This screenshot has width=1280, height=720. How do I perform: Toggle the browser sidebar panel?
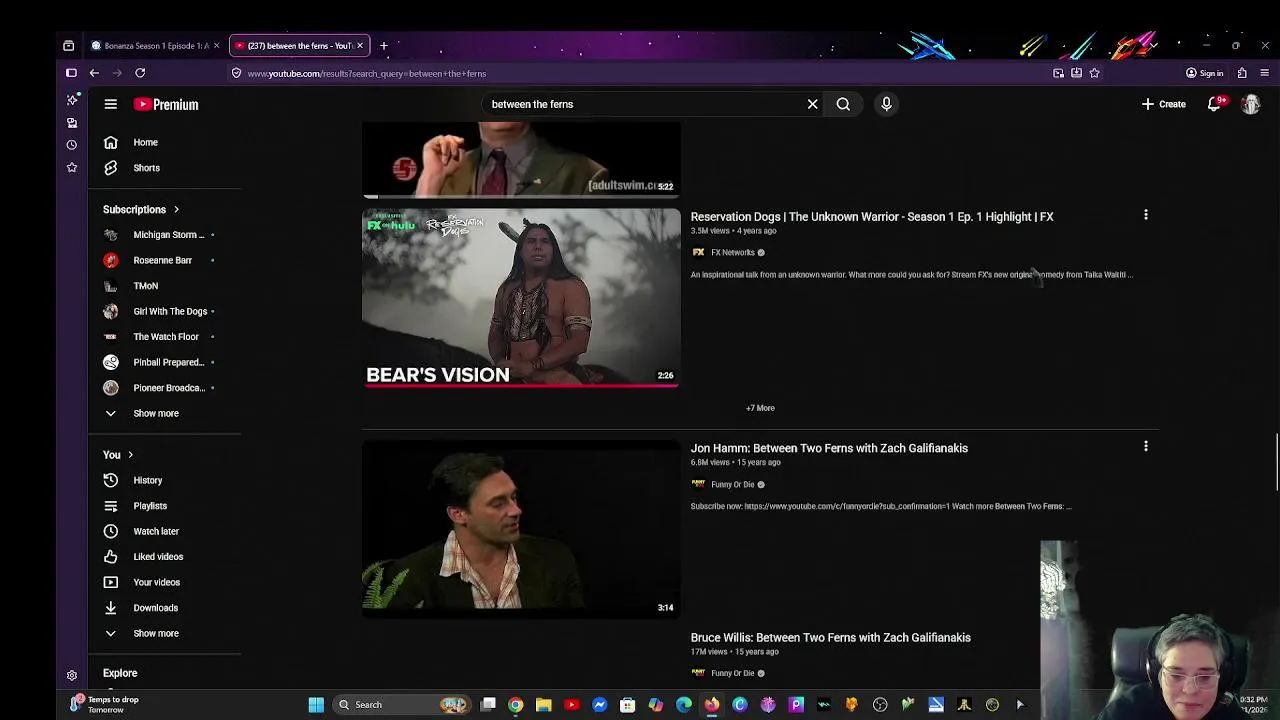click(71, 73)
